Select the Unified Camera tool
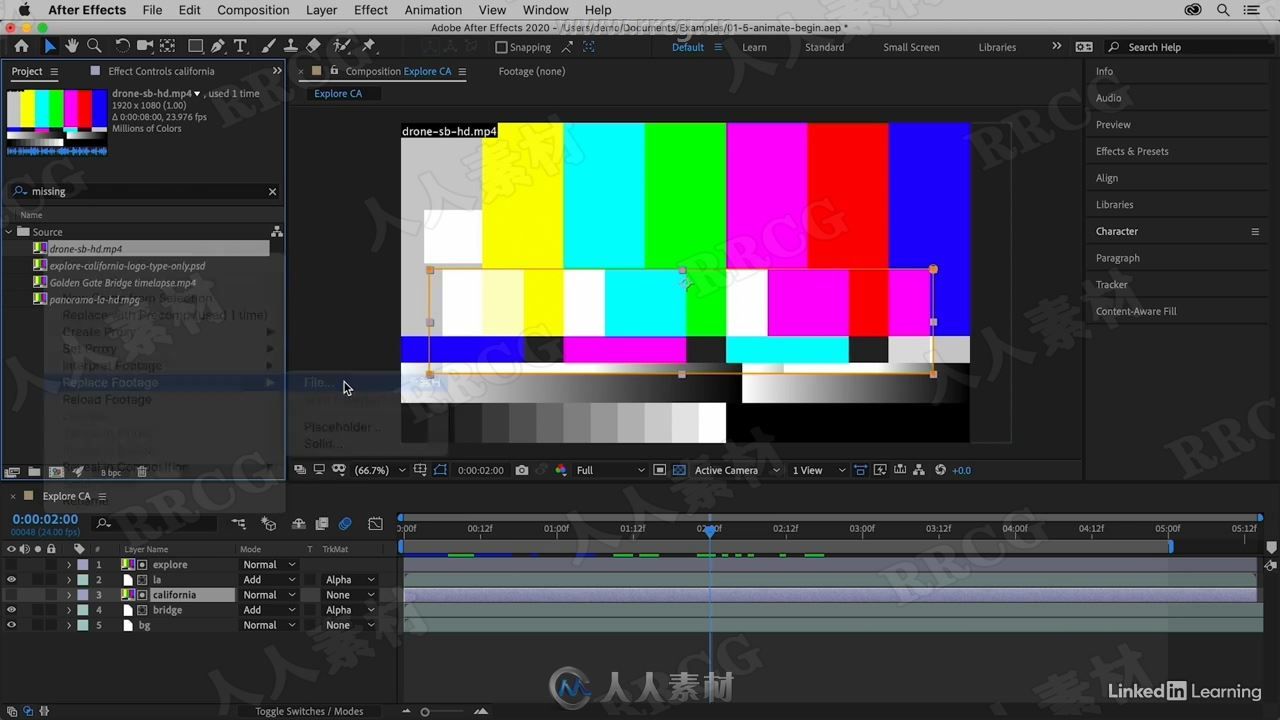The height and width of the screenshot is (720, 1280). pos(145,46)
